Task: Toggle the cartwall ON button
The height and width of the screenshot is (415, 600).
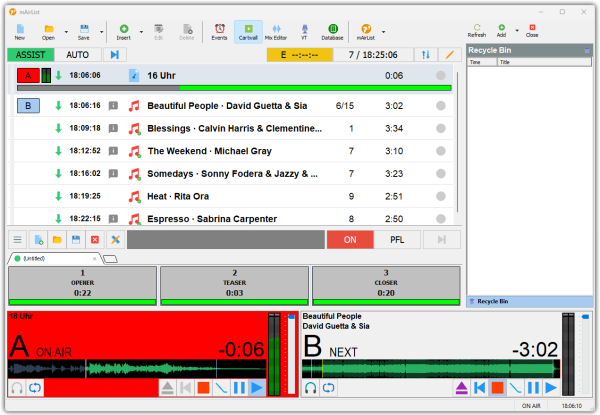Action: coord(350,240)
